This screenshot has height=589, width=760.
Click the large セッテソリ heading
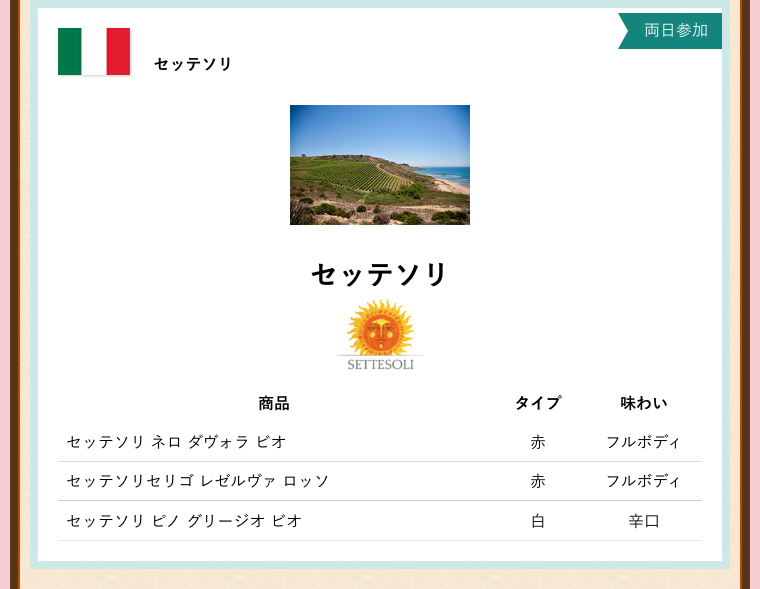380,275
